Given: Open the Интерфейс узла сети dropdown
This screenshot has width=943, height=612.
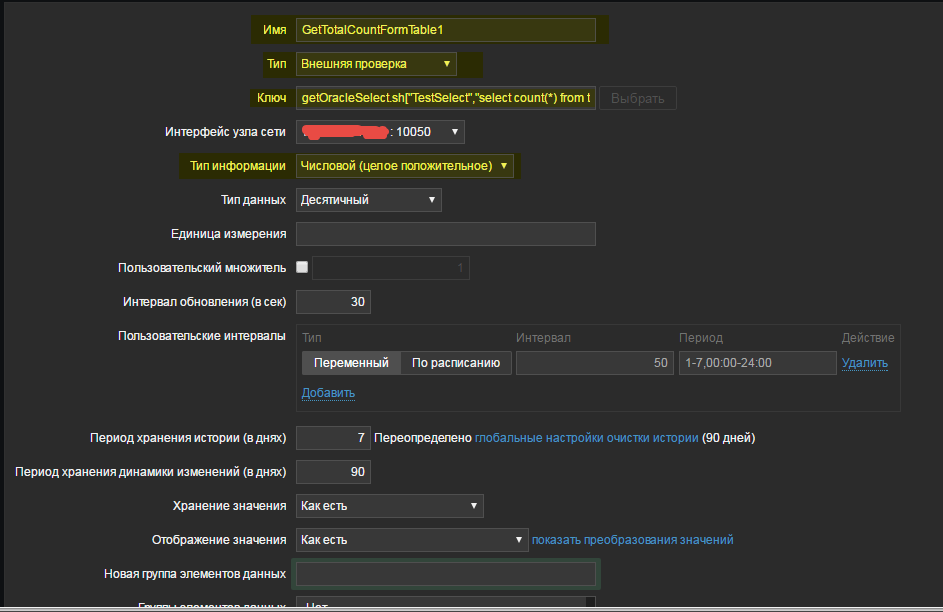Looking at the screenshot, I should coord(380,132).
